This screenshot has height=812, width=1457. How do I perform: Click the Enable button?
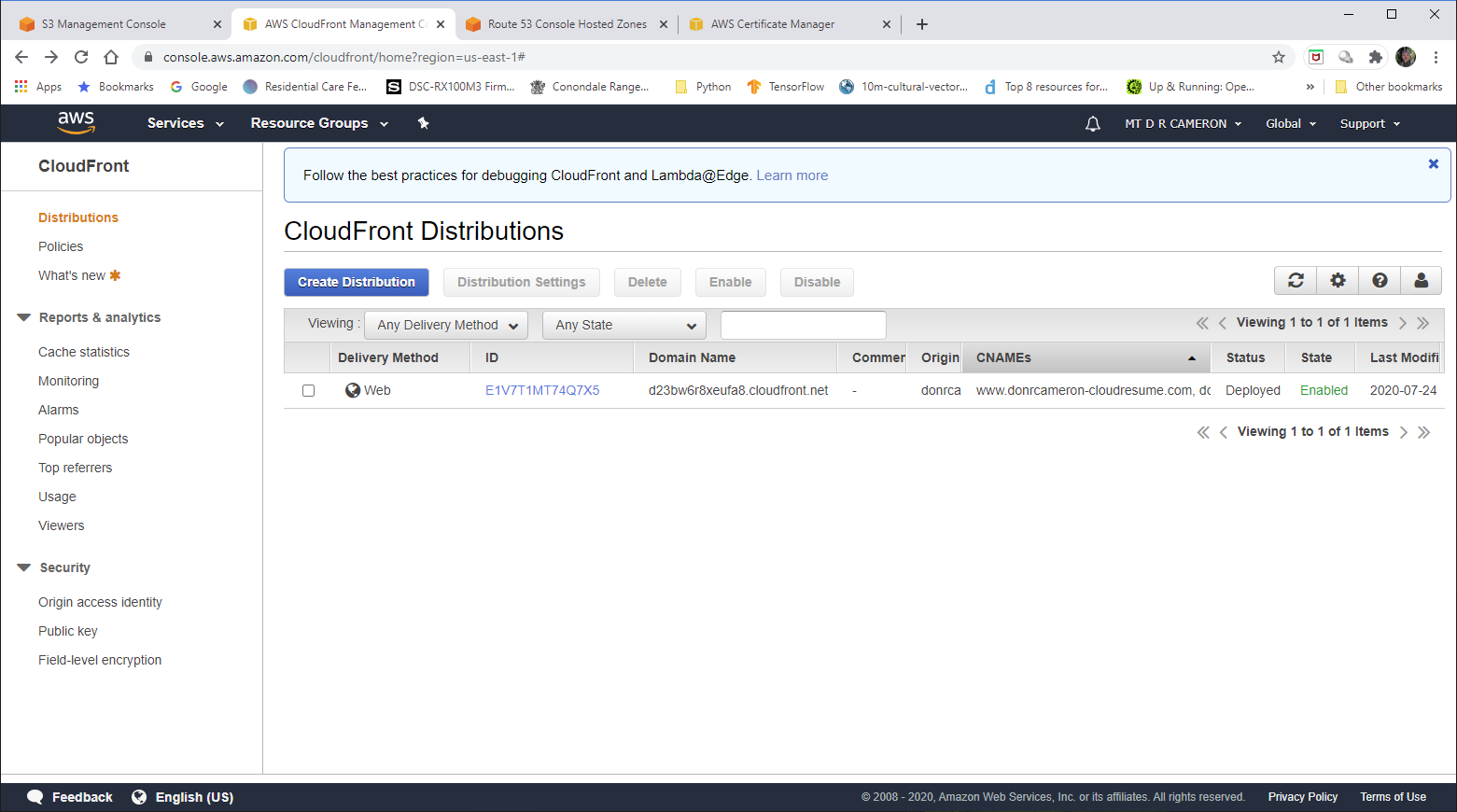click(730, 282)
